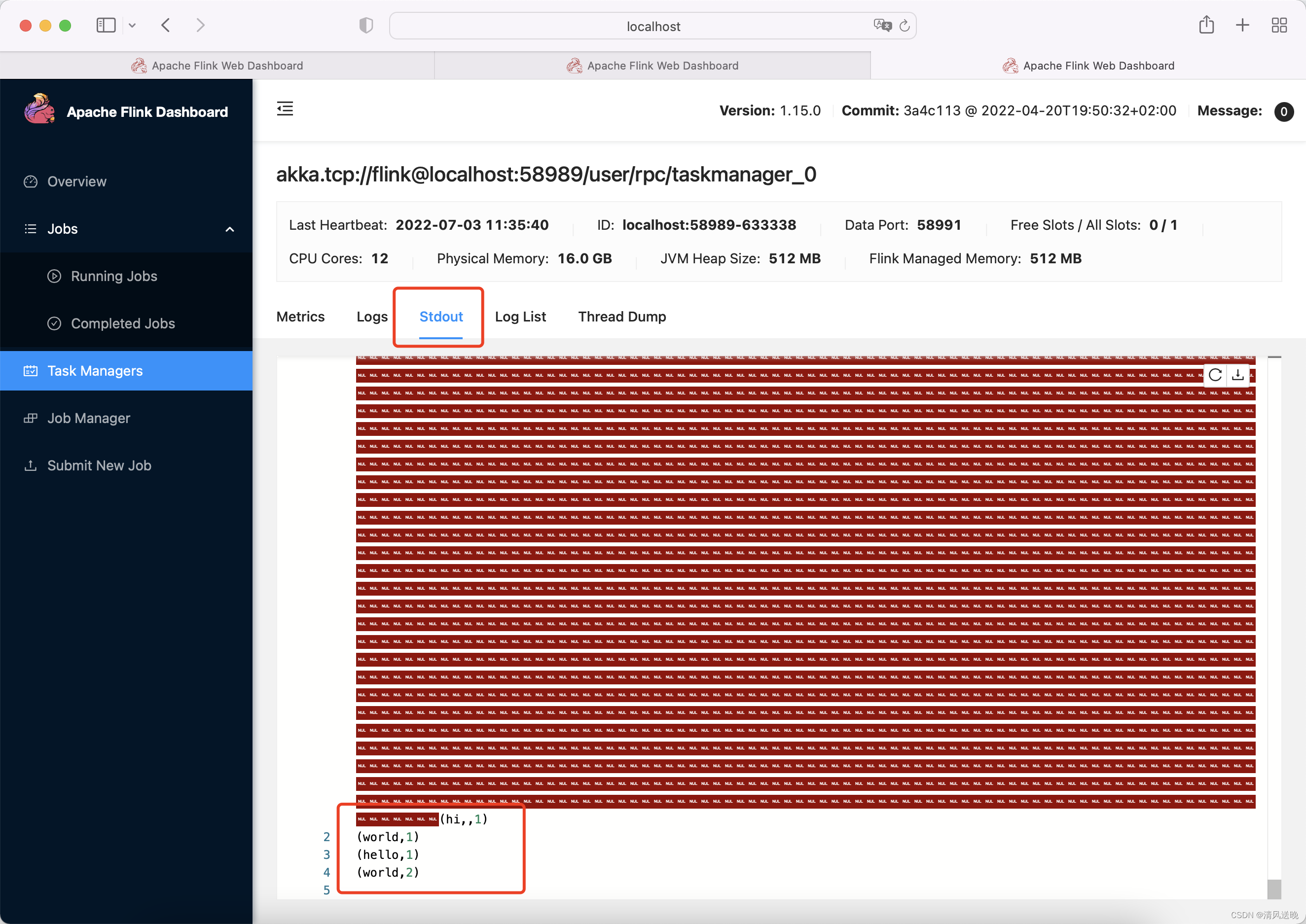This screenshot has height=924, width=1306.
Task: Switch to the Metrics tab
Action: (x=300, y=317)
